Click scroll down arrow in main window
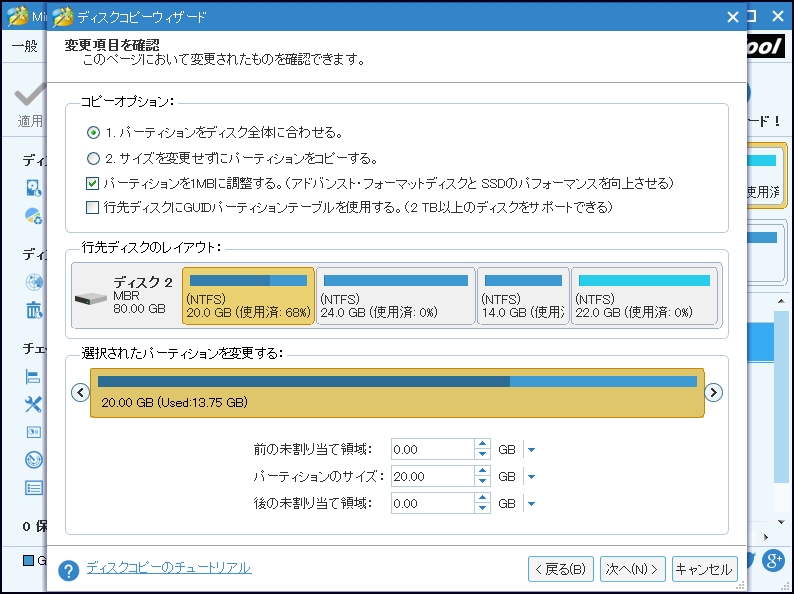 (782, 522)
